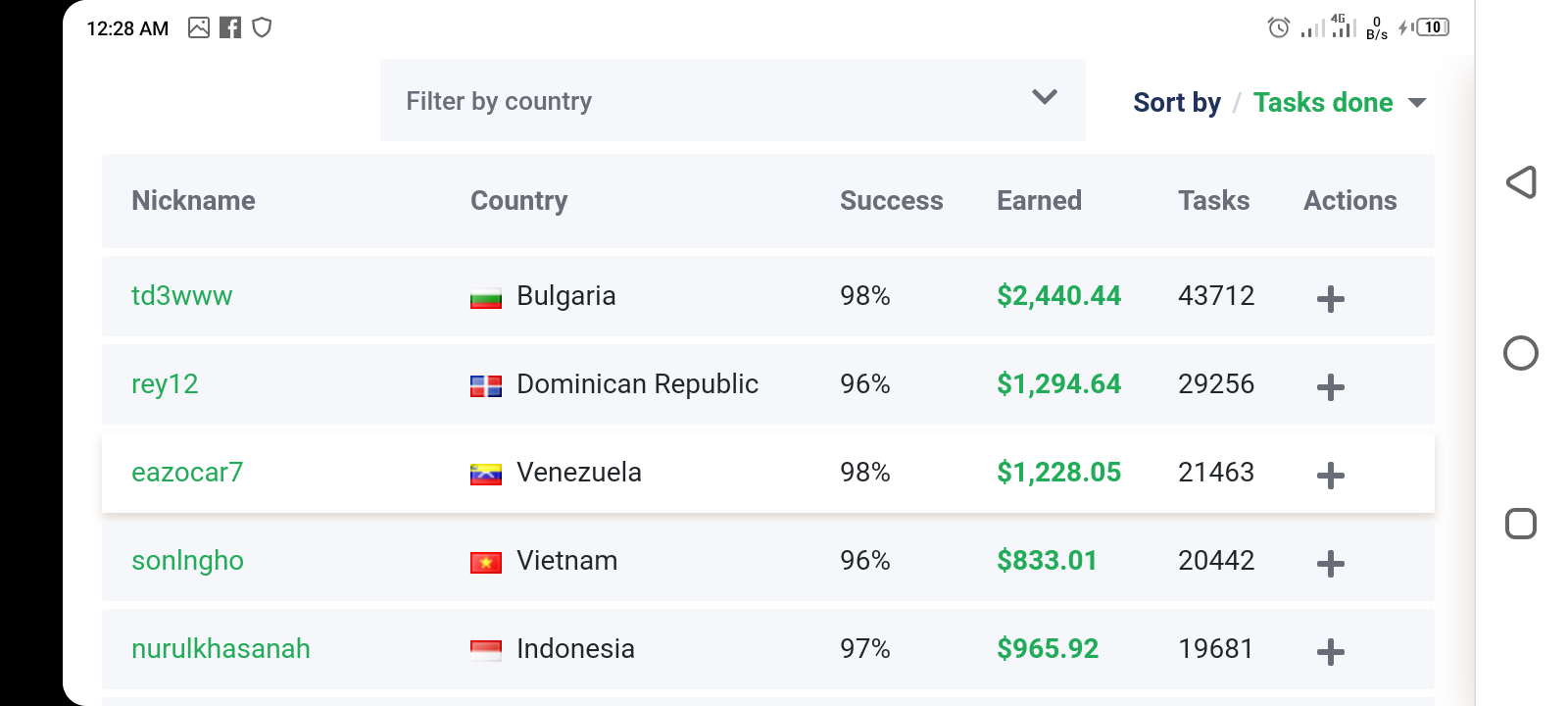Tap the Facebook notification icon in status bar
The image size is (1568, 706).
point(230,27)
